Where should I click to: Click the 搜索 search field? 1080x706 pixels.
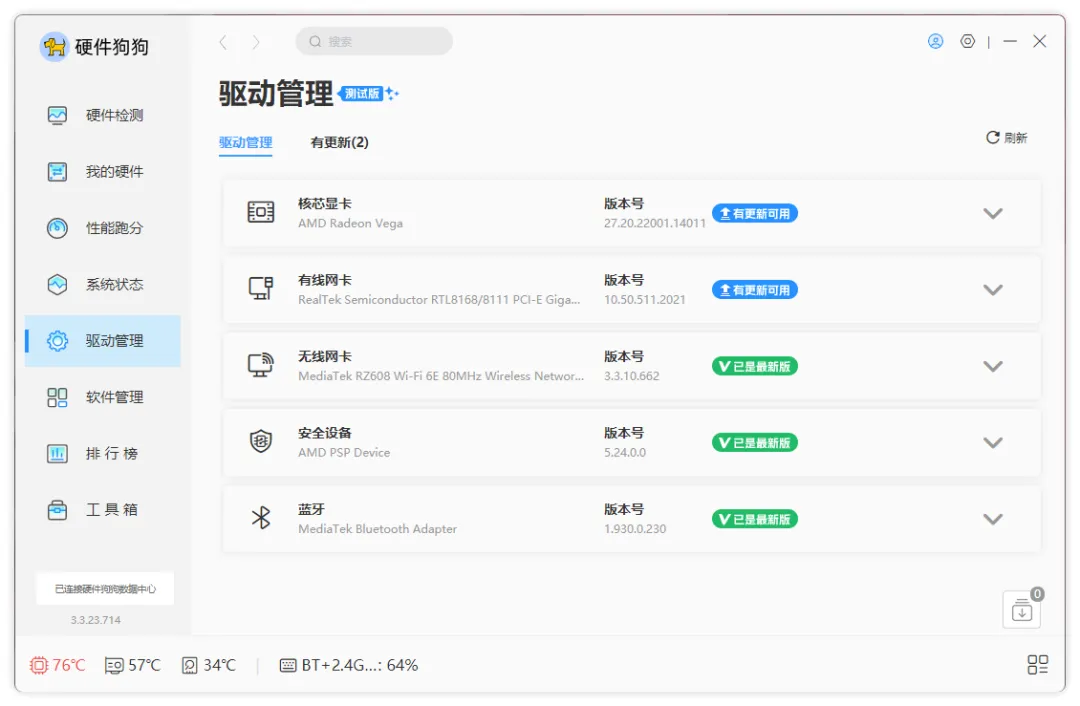coord(373,41)
